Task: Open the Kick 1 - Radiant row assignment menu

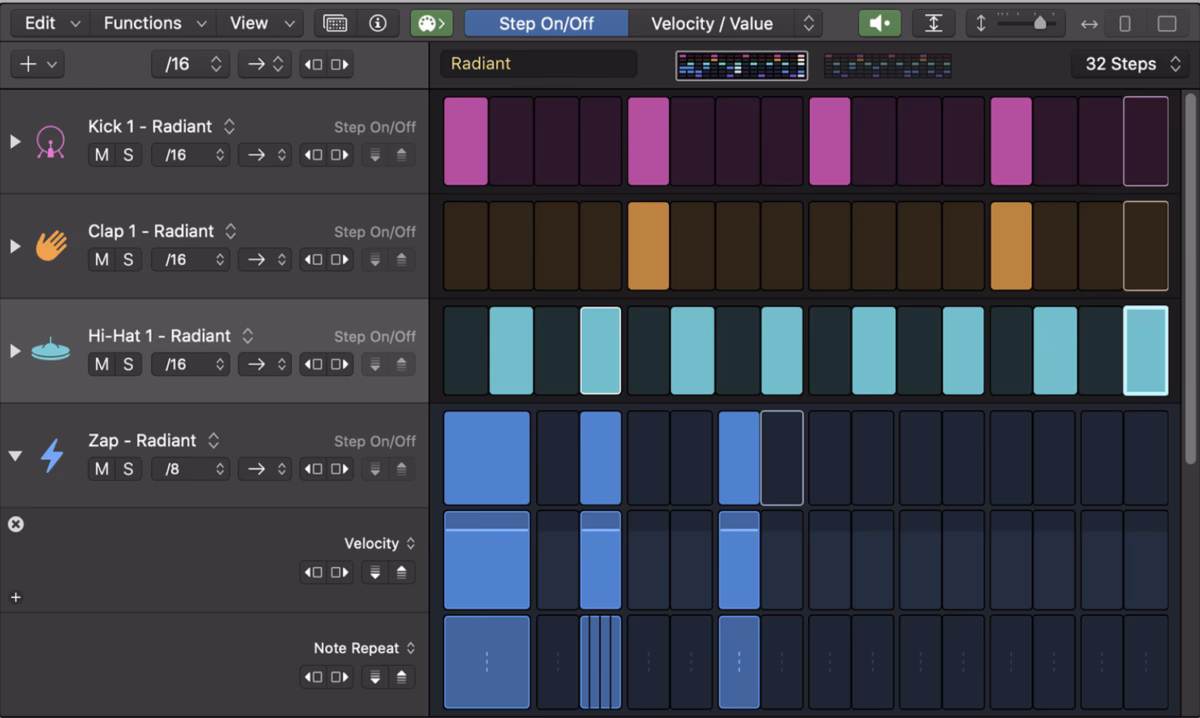Action: tap(162, 126)
